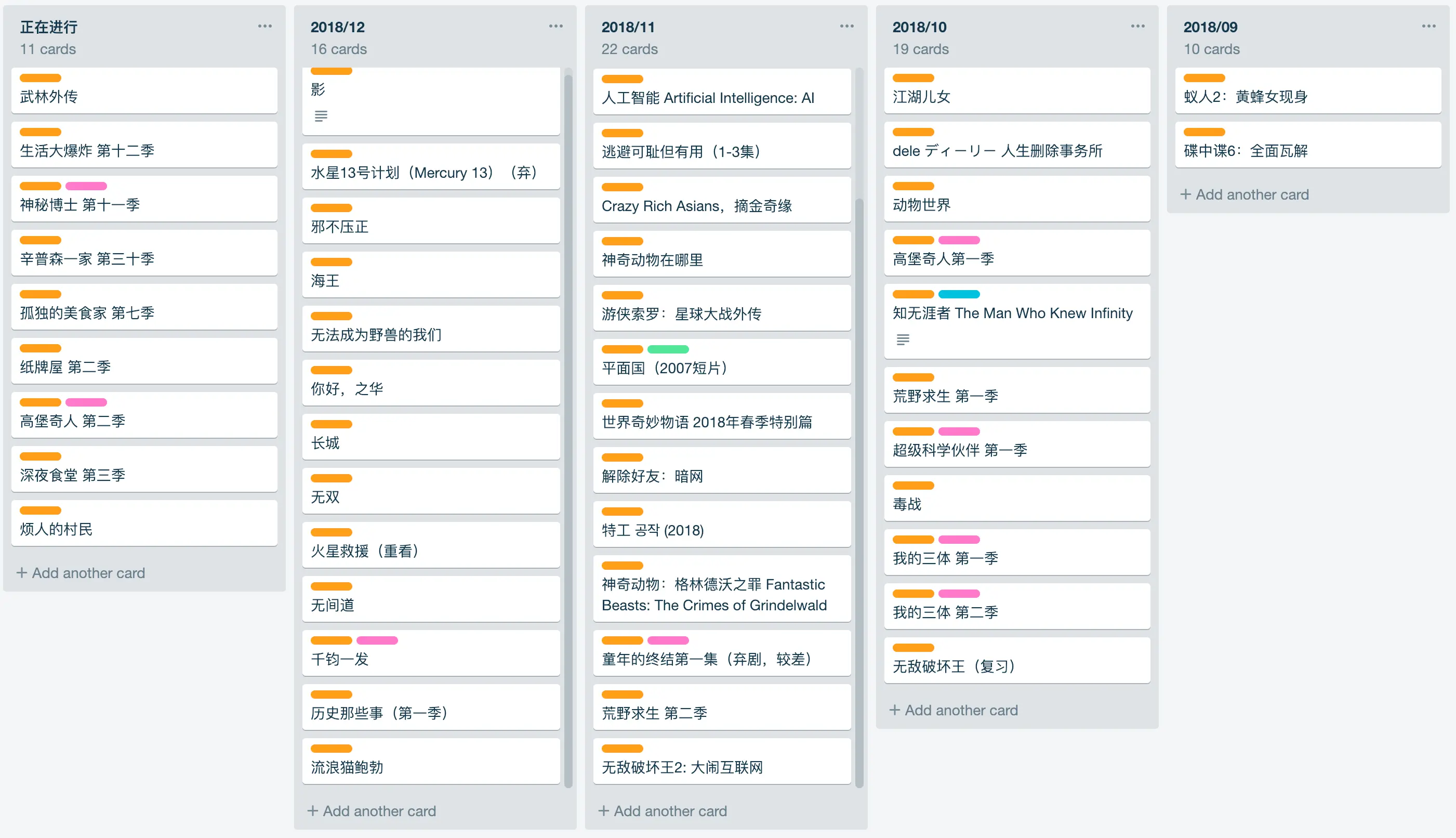The width and height of the screenshot is (1456, 838).
Task: Open the Crazy Rich Asians card
Action: (x=721, y=200)
